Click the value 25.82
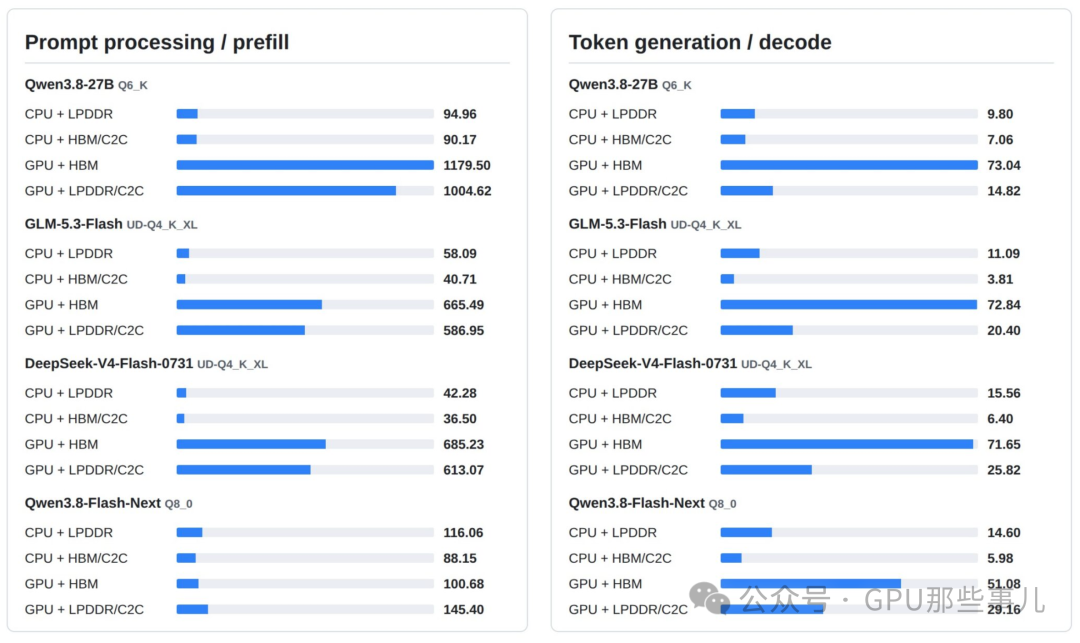This screenshot has height=643, width=1080. (1004, 470)
